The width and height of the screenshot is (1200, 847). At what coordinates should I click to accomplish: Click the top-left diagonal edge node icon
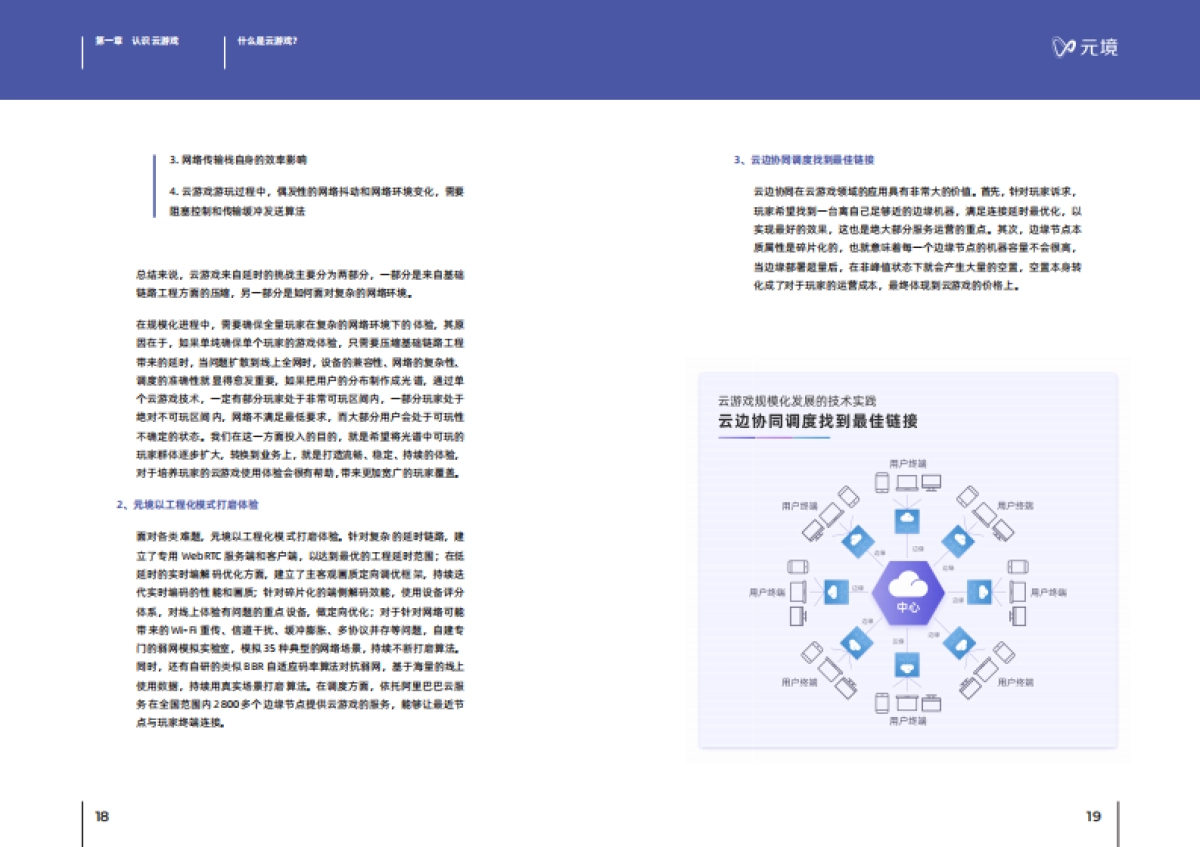857,540
